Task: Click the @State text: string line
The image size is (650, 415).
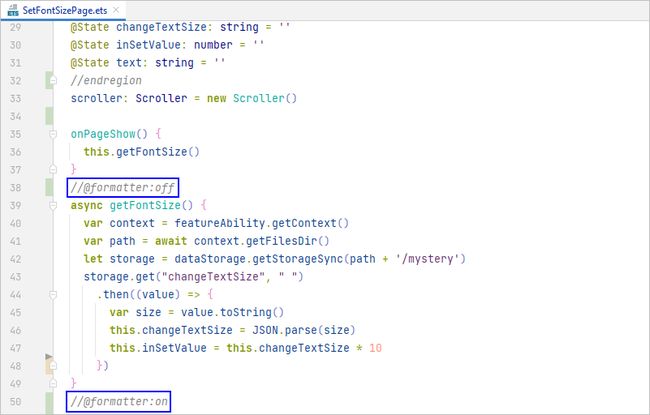Action: pyautogui.click(x=148, y=63)
